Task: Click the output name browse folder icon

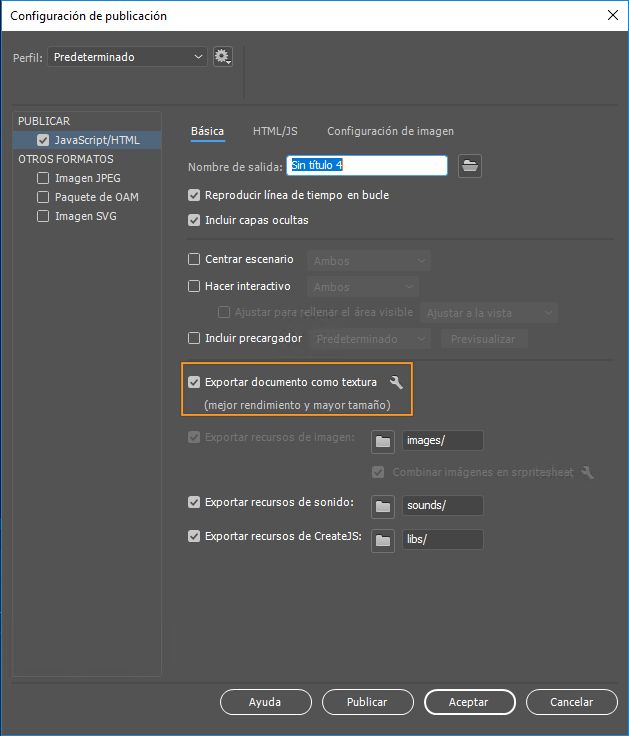Action: 470,166
